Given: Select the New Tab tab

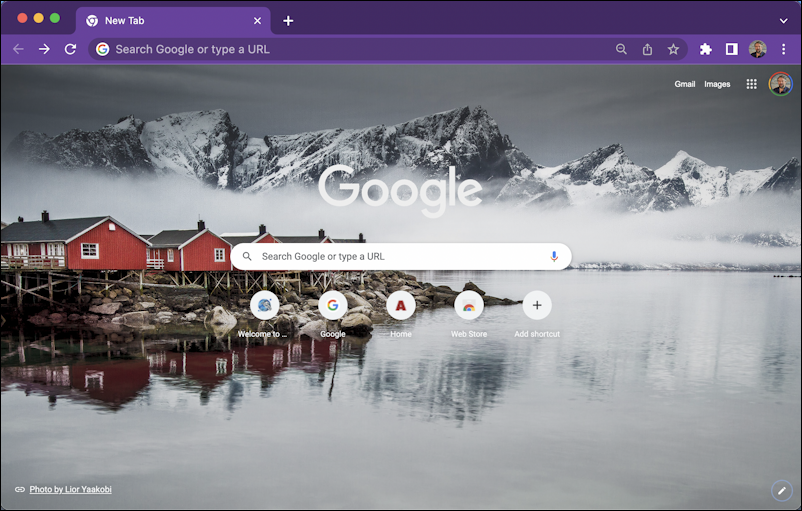Looking at the screenshot, I should 174,21.
